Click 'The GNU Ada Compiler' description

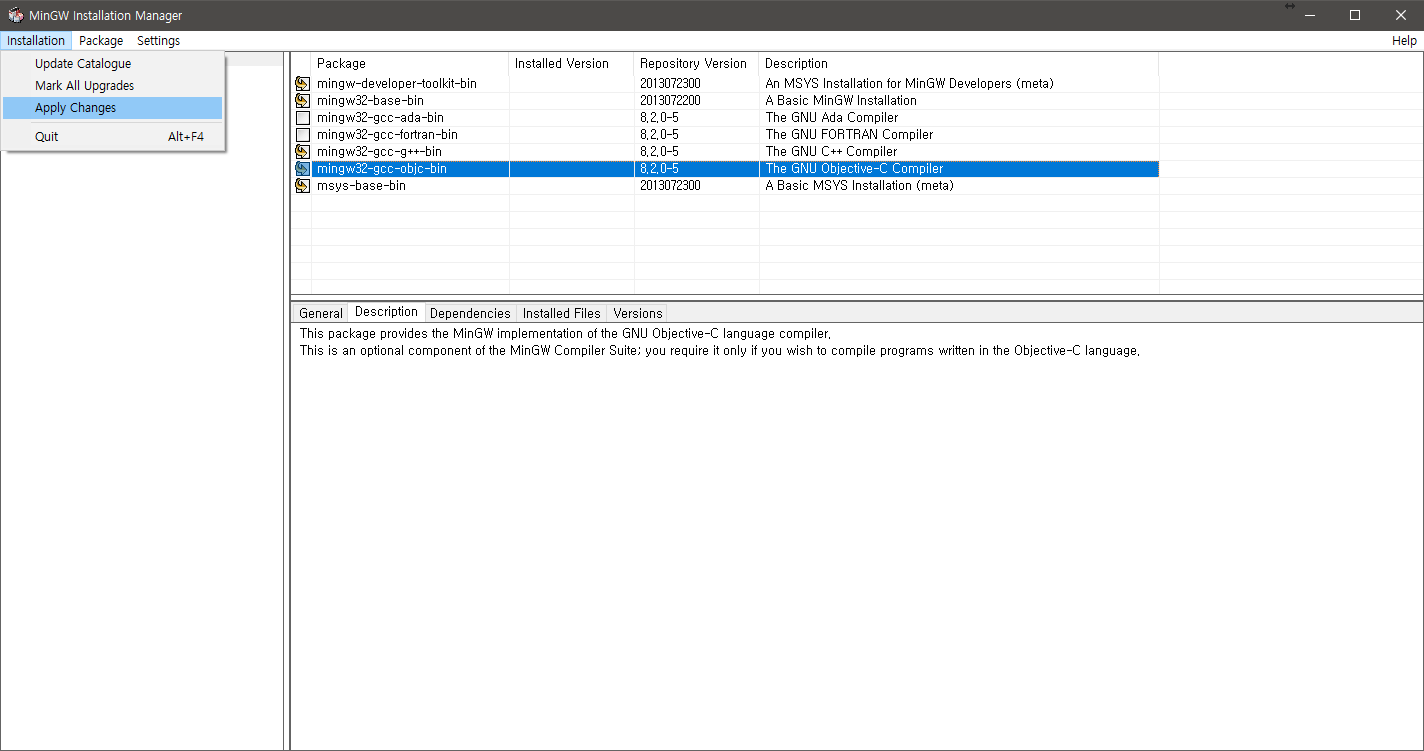(831, 118)
